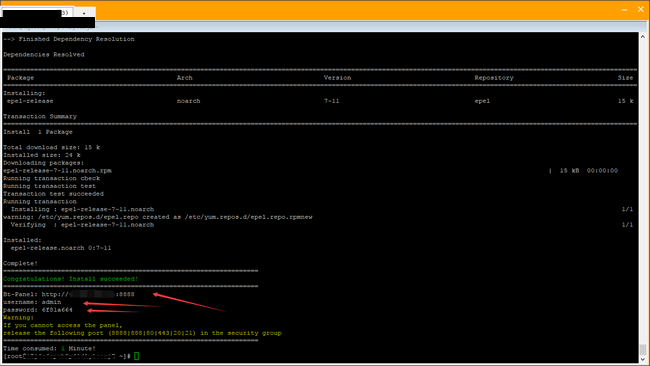This screenshot has height=366, width=650.
Task: Click the Bt-Panel http URL line
Action: pos(69,294)
